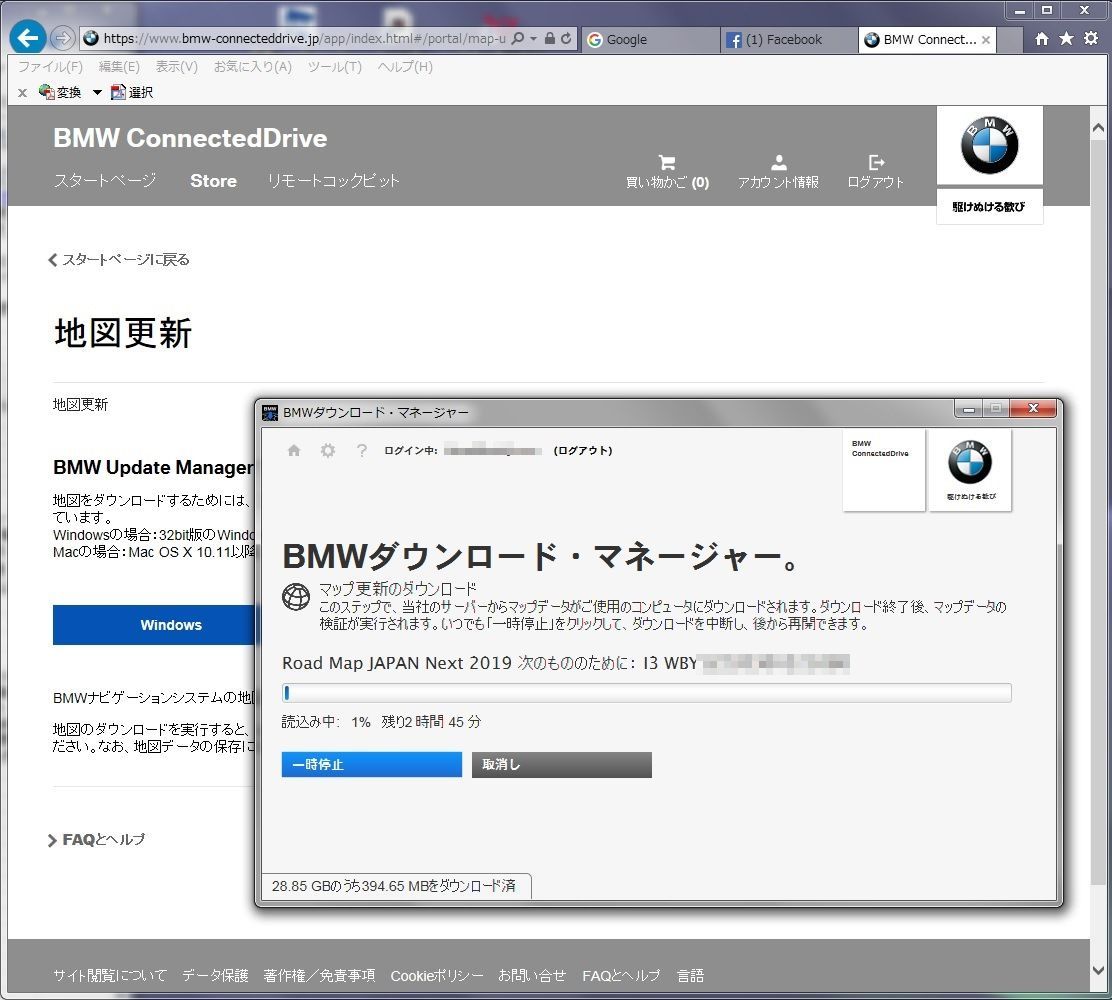Open the browser tools gear icon
Screen dimensions: 1112x1000
tap(1091, 39)
